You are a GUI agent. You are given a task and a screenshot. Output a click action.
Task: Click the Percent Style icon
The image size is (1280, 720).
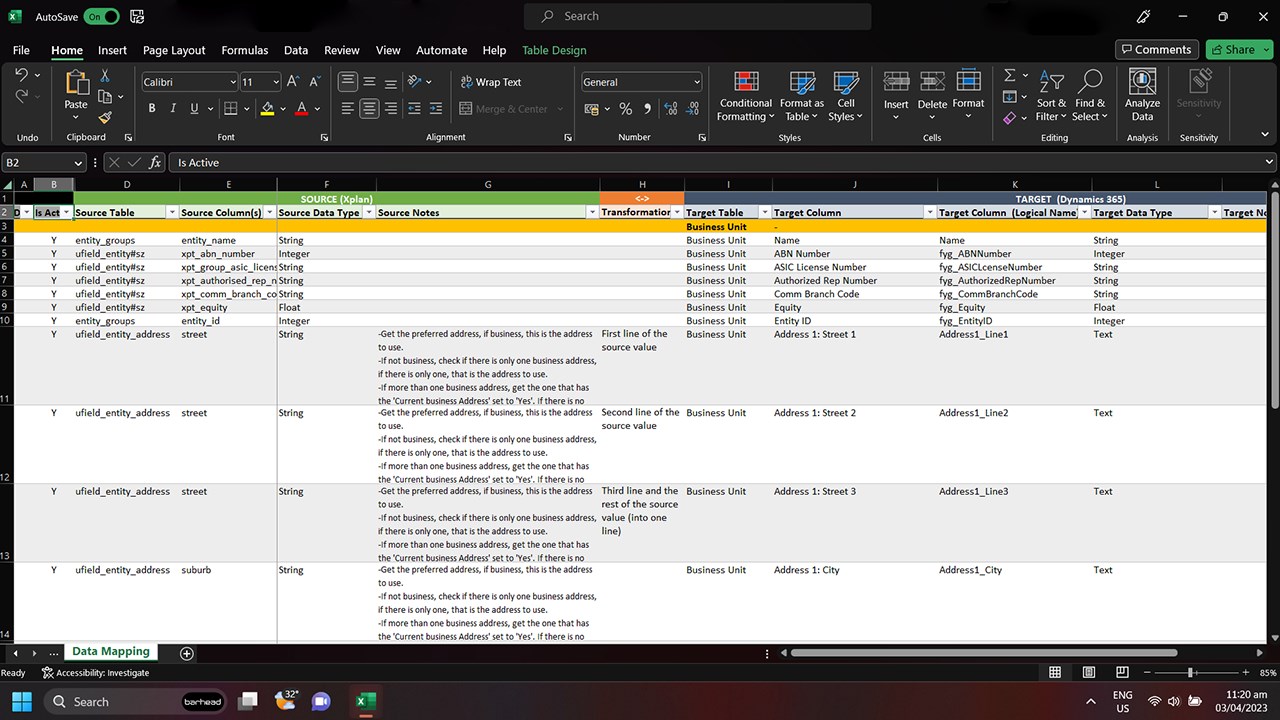[625, 108]
